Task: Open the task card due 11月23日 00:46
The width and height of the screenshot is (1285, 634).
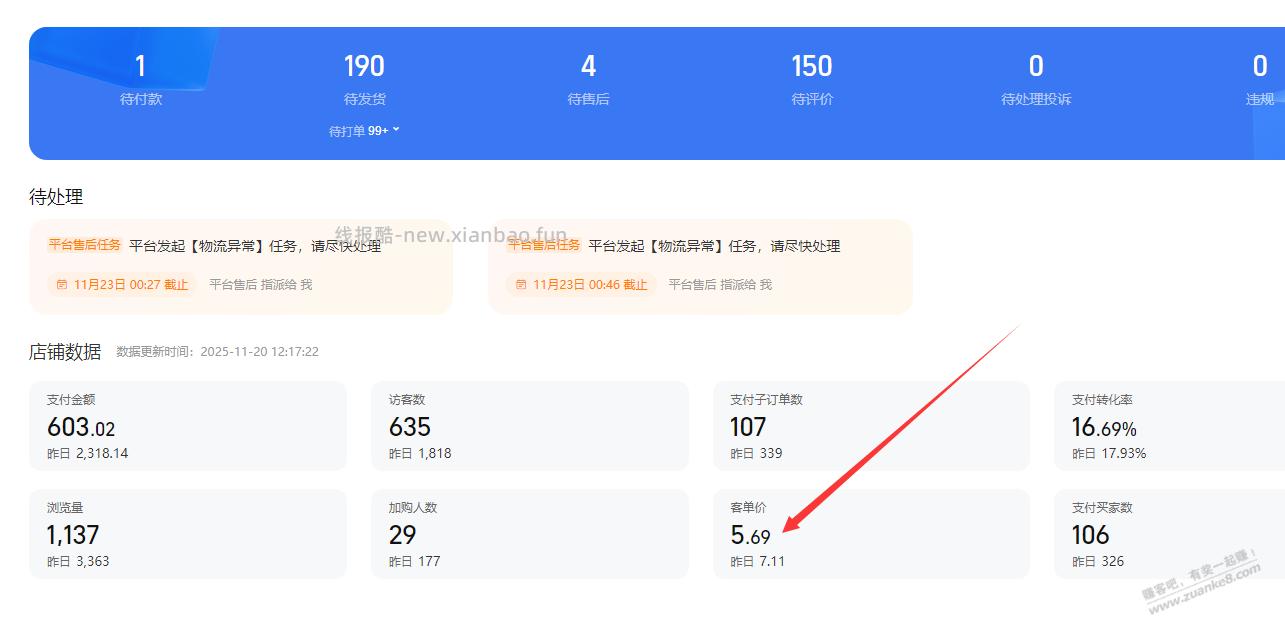Action: click(700, 267)
